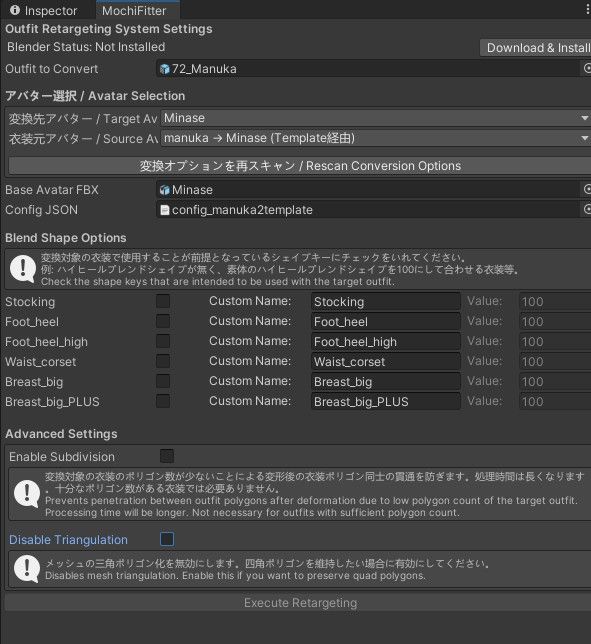
Task: Open the Source Avatar manuka → Minase dropdown
Action: coord(376,138)
